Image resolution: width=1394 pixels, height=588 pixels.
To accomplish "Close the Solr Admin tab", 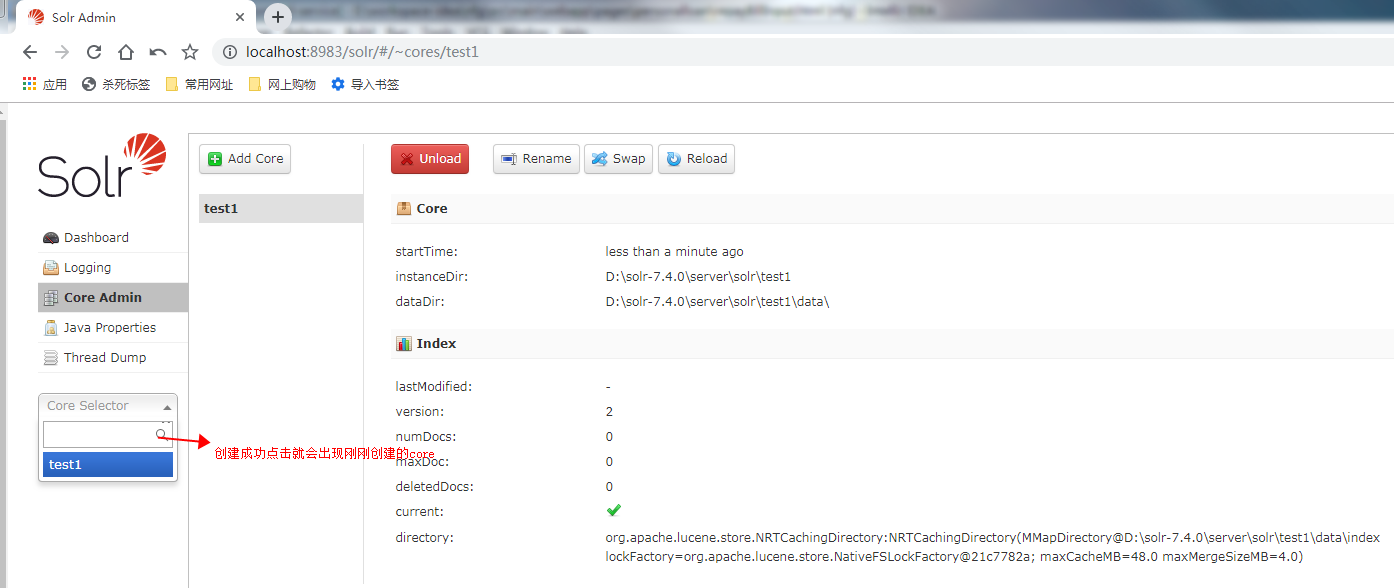I will [241, 17].
